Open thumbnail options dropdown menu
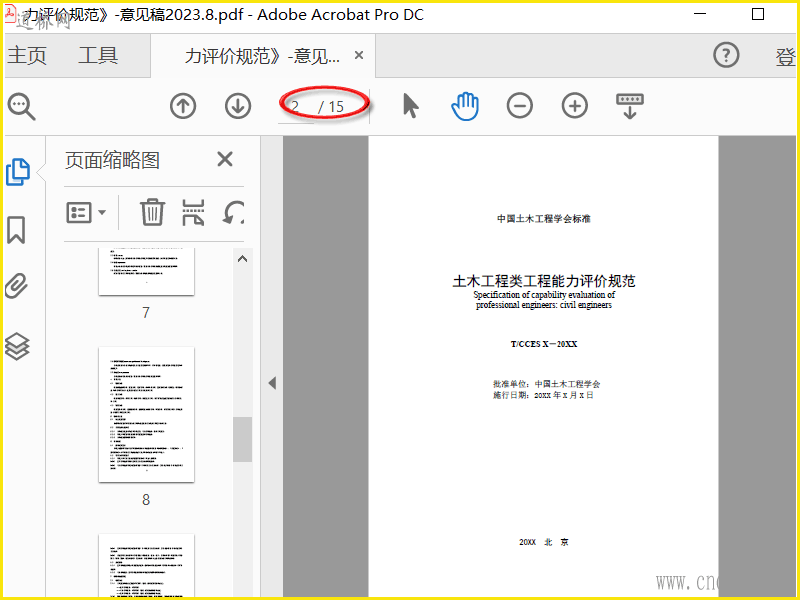The image size is (800, 600). (86, 212)
